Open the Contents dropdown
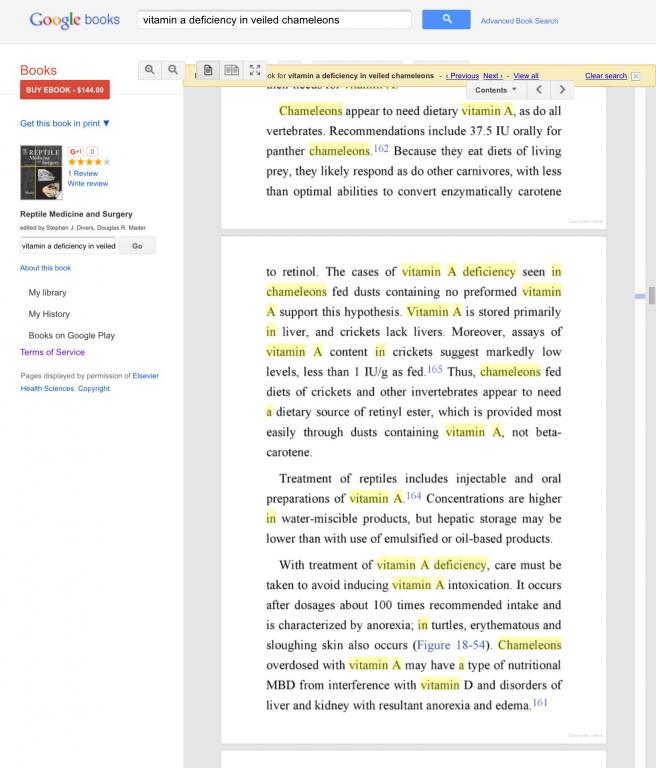 [496, 90]
